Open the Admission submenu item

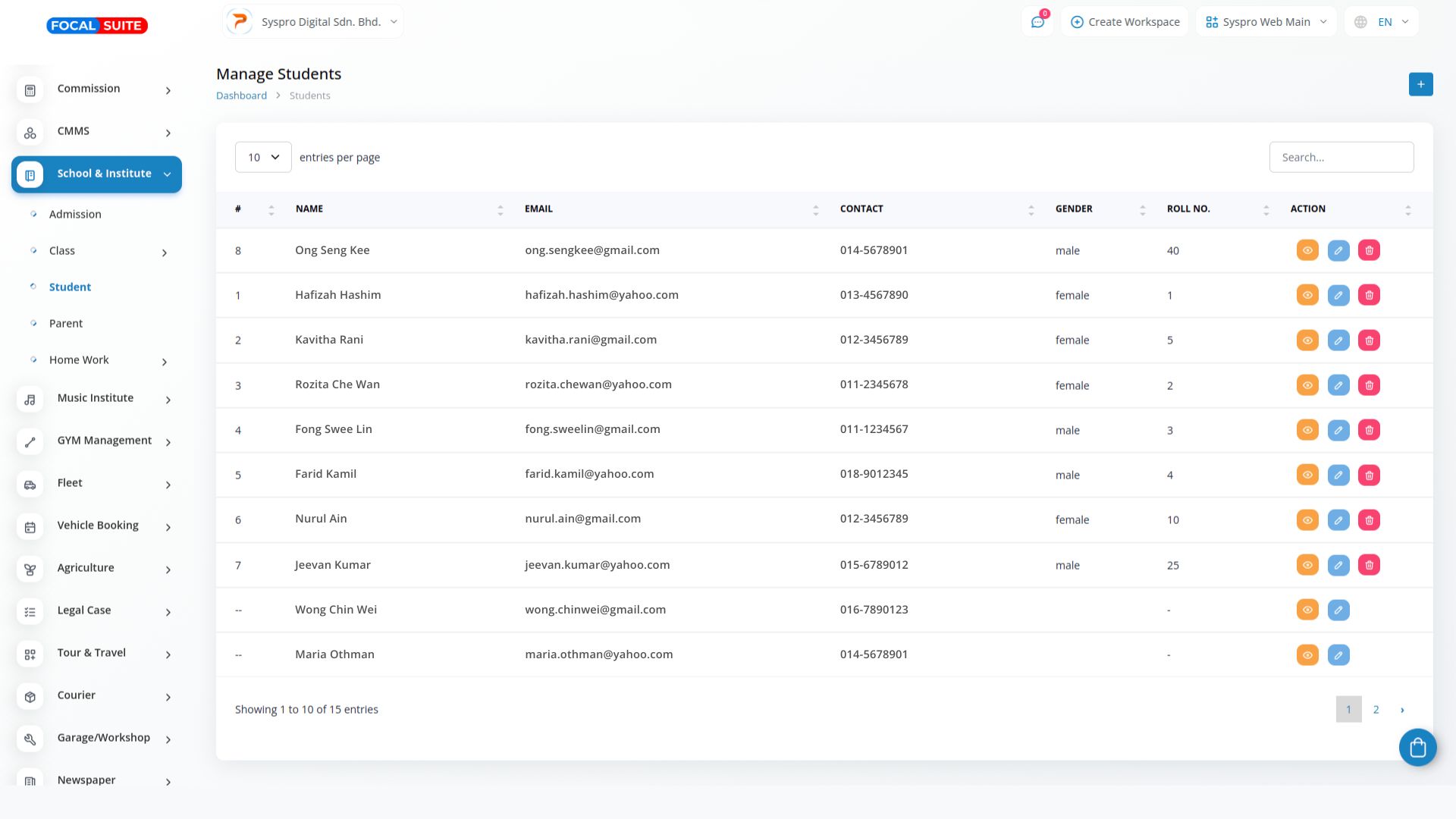(x=75, y=215)
